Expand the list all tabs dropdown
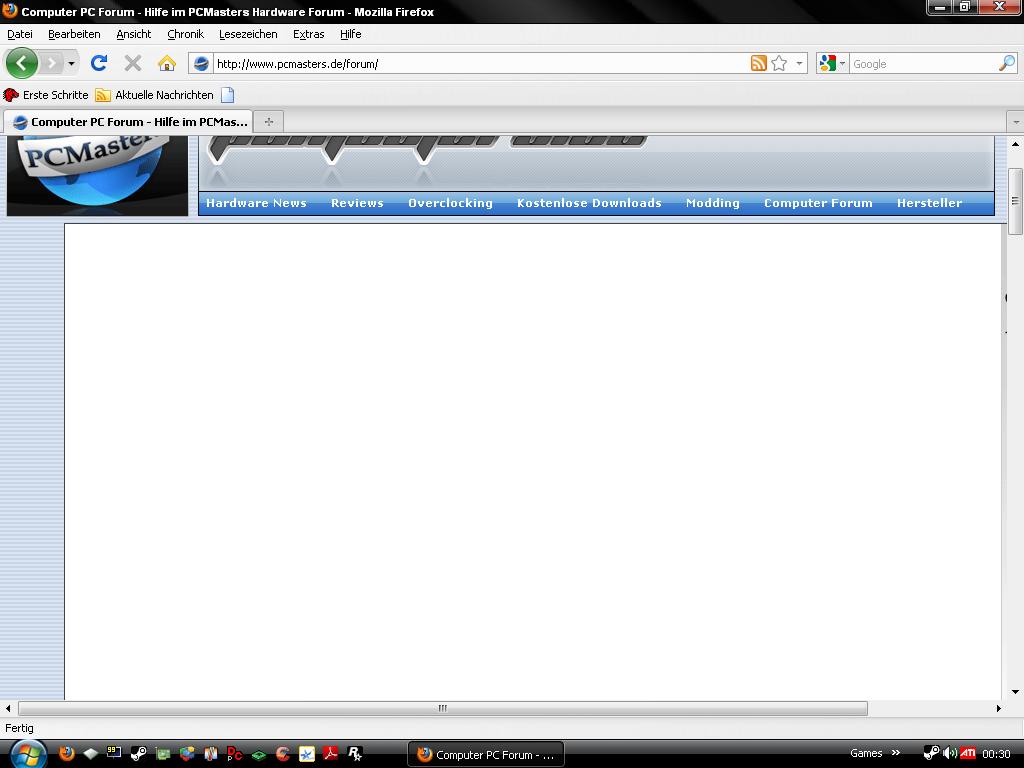Viewport: 1024px width, 768px height. pyautogui.click(x=1015, y=121)
